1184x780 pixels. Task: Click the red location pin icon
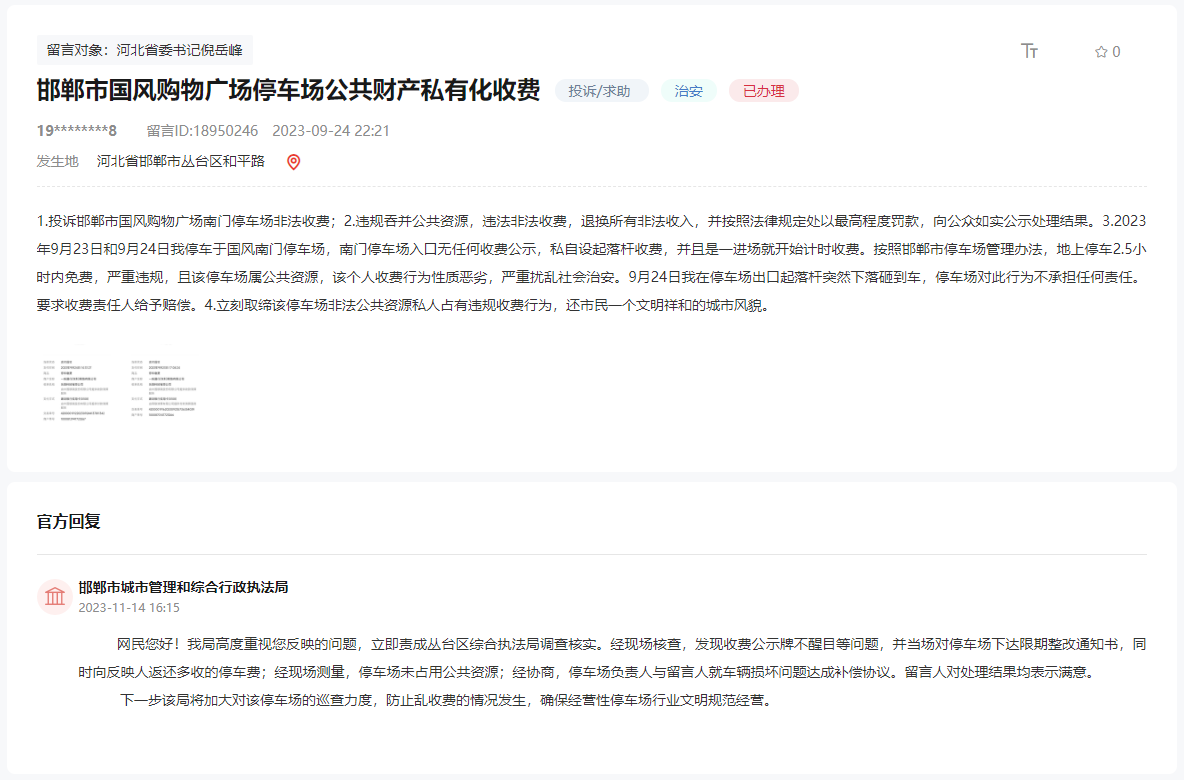294,162
